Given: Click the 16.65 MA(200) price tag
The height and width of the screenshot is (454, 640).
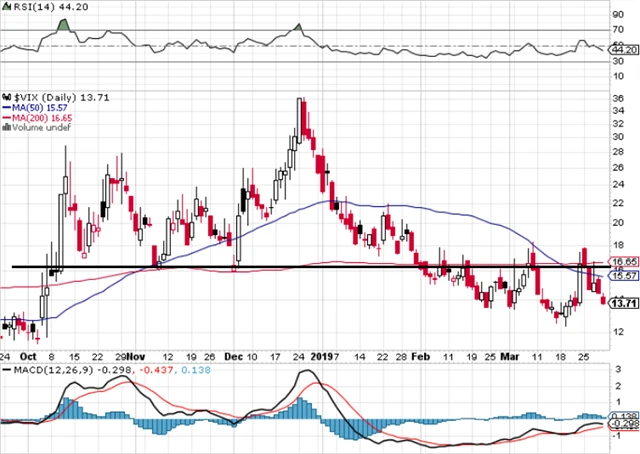Looking at the screenshot, I should coord(623,262).
